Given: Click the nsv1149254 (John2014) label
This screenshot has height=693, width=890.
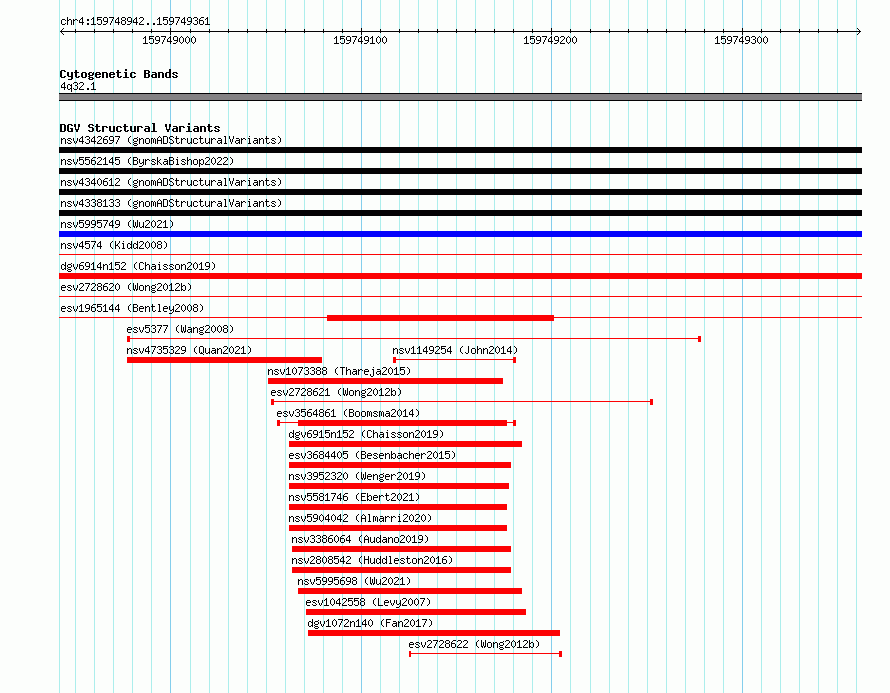Looking at the screenshot, I should (455, 350).
